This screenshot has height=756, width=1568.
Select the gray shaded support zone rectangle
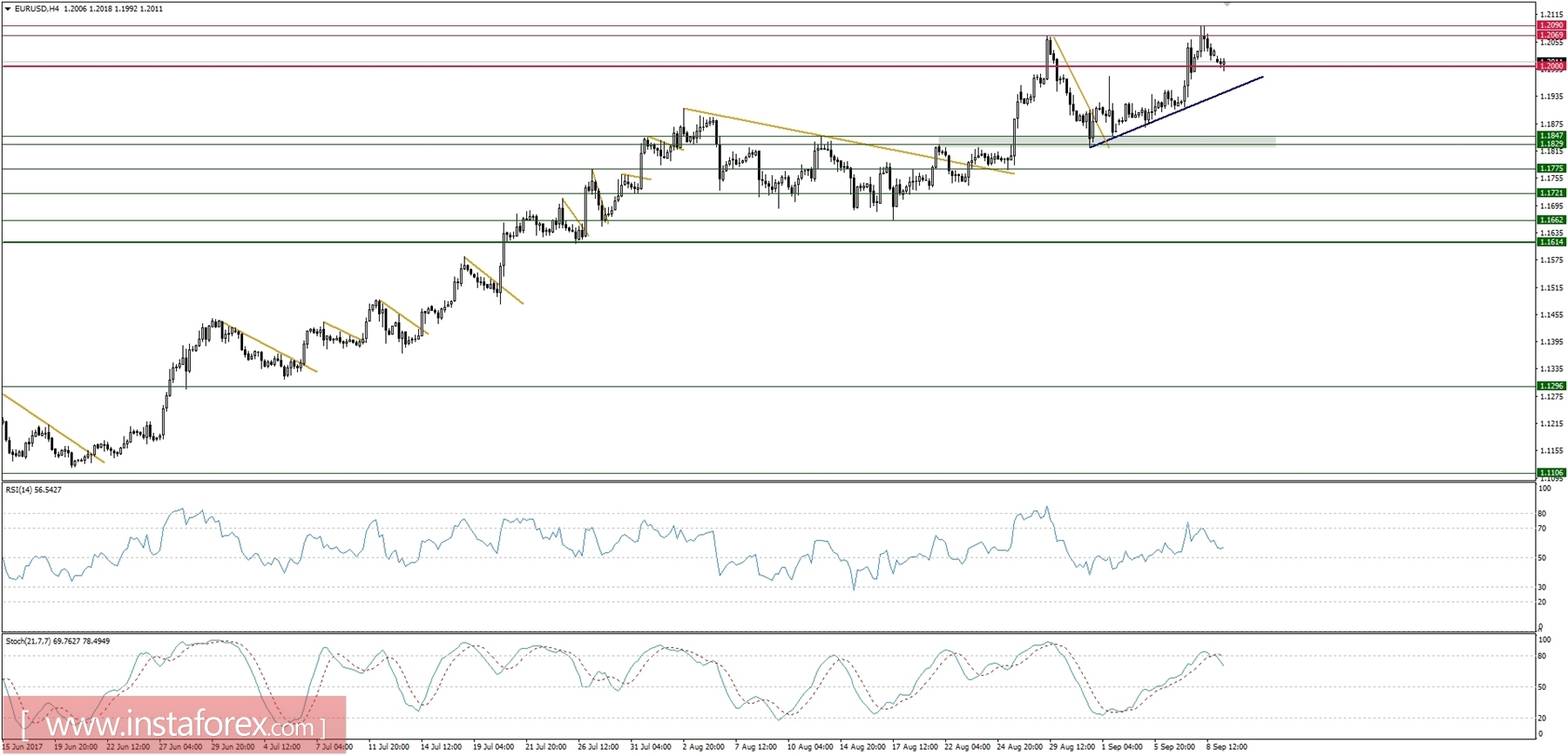(x=1106, y=140)
